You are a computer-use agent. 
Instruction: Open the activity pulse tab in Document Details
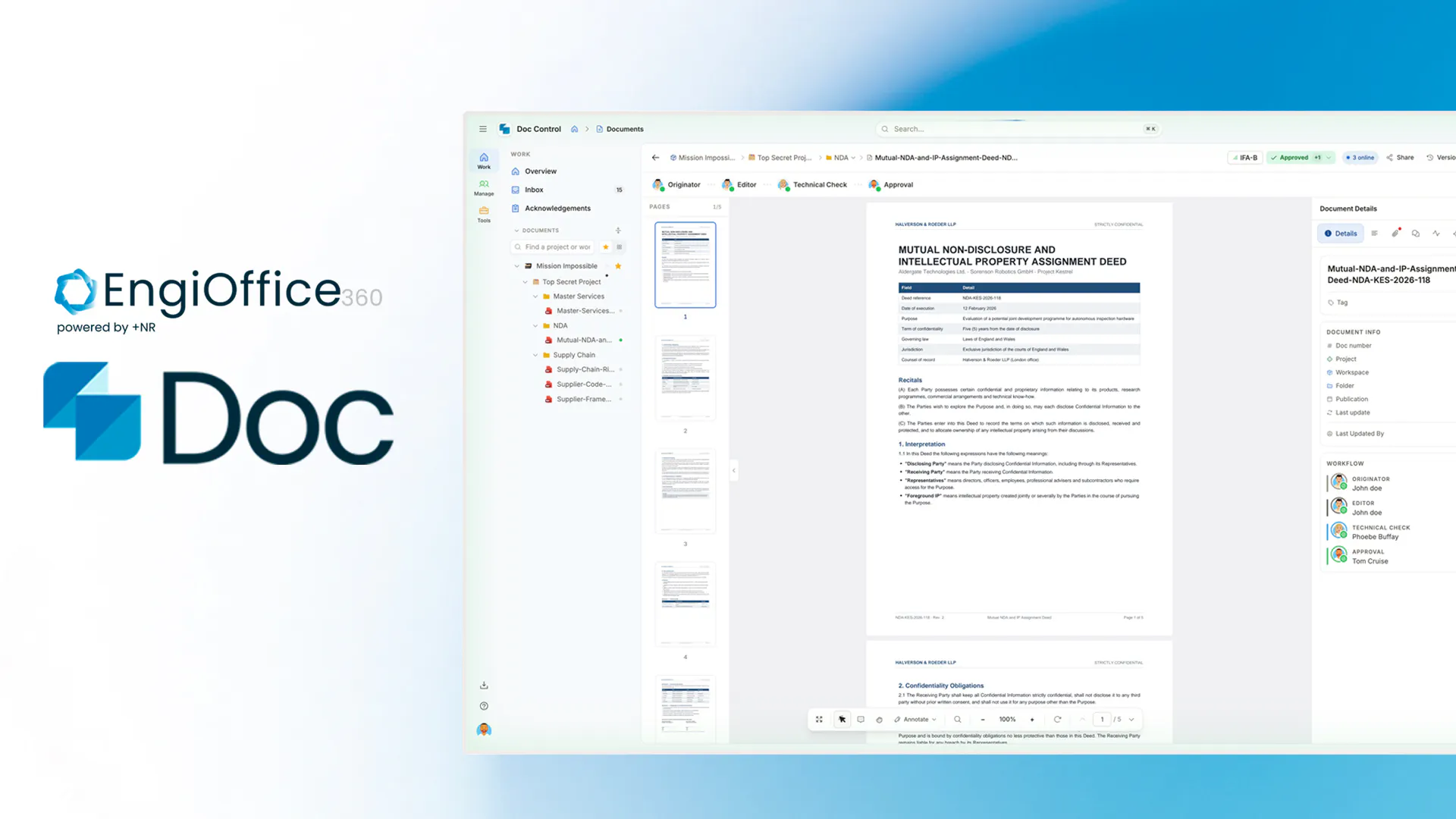click(x=1436, y=234)
